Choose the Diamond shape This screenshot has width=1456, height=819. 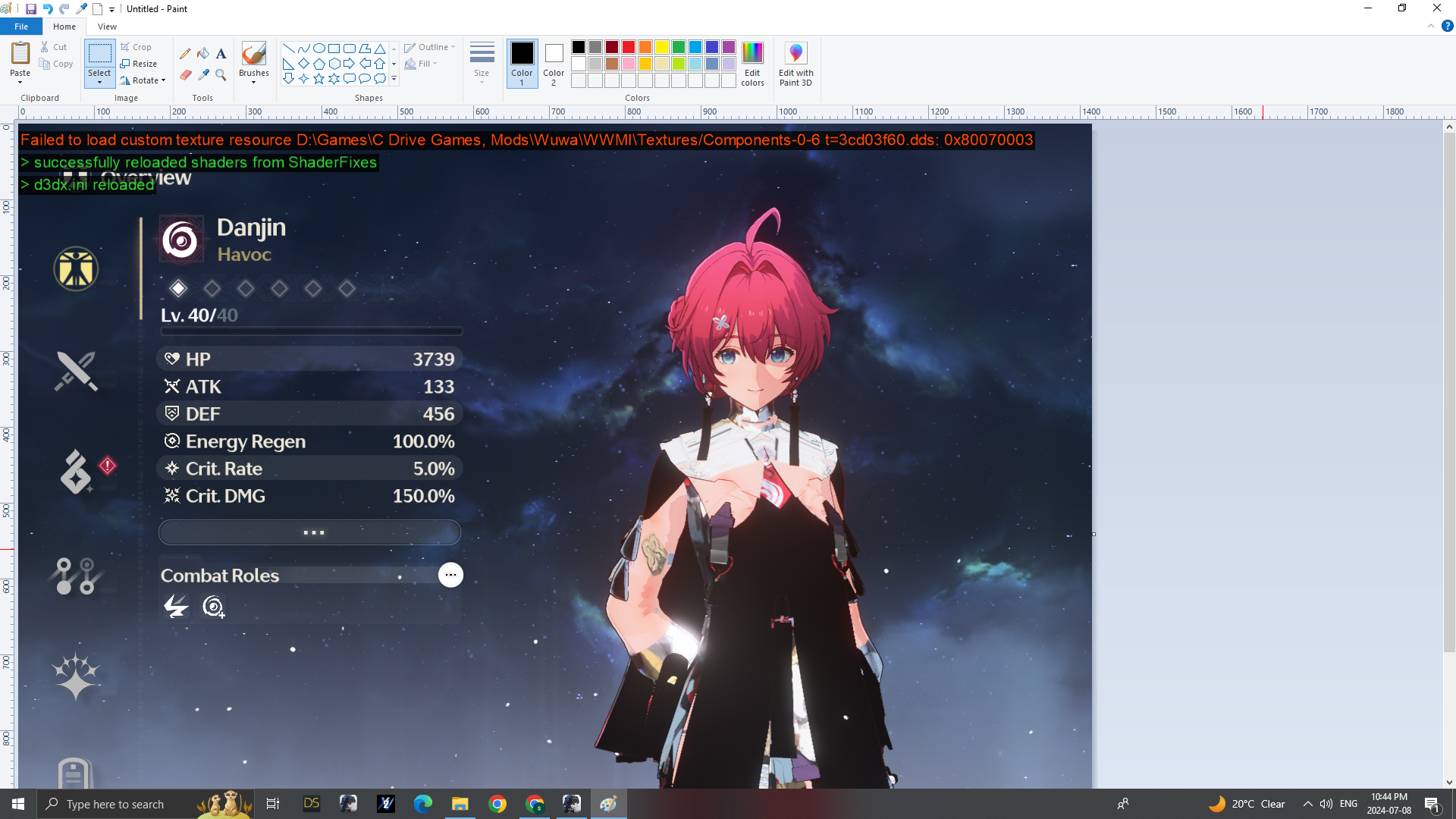click(303, 63)
